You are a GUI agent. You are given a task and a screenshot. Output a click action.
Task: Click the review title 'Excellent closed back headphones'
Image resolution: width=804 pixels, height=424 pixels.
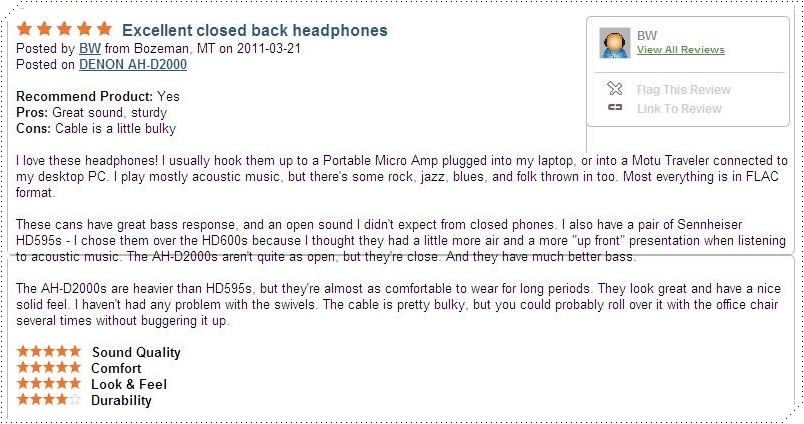click(x=254, y=30)
